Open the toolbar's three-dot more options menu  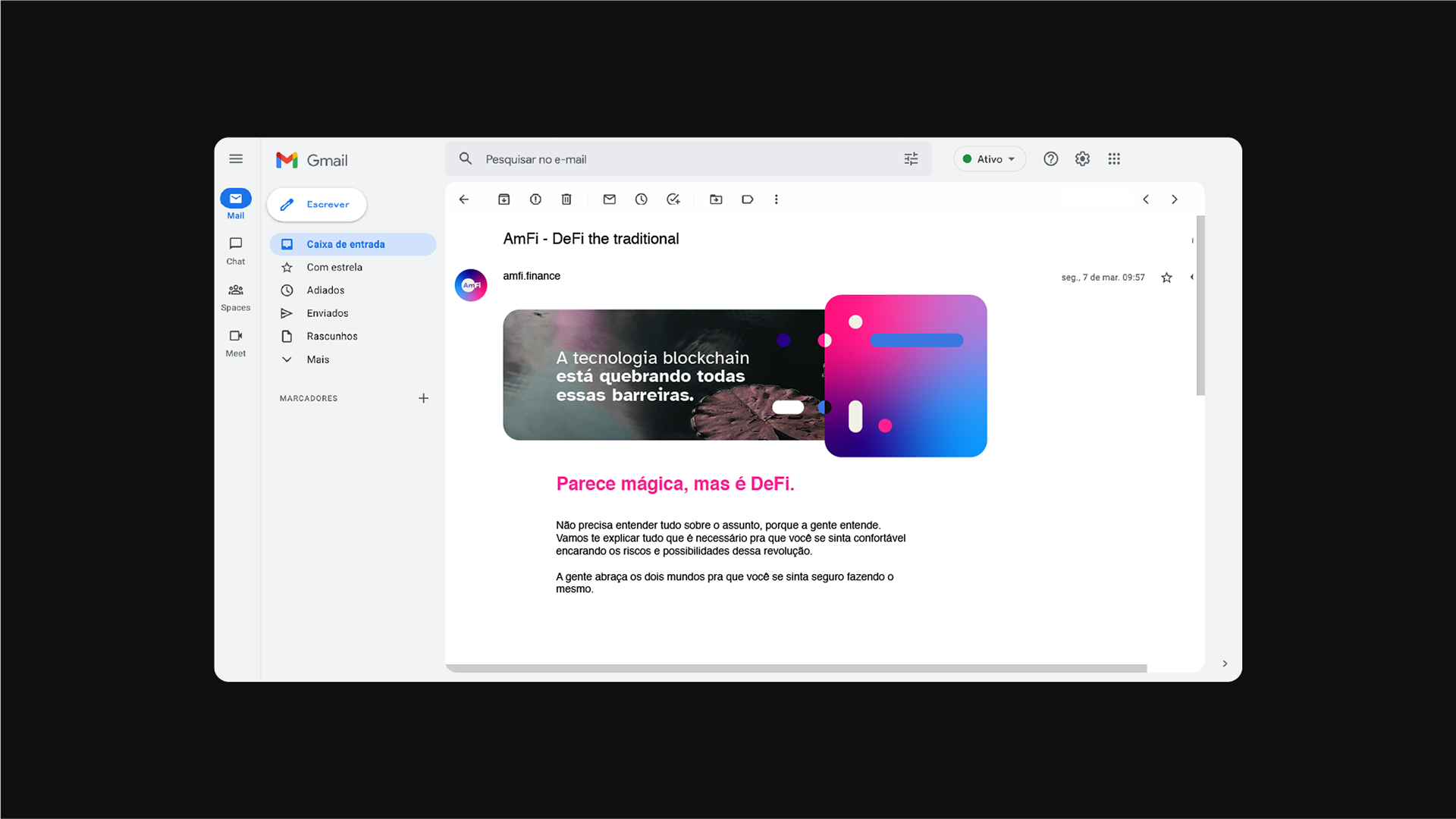tap(776, 199)
